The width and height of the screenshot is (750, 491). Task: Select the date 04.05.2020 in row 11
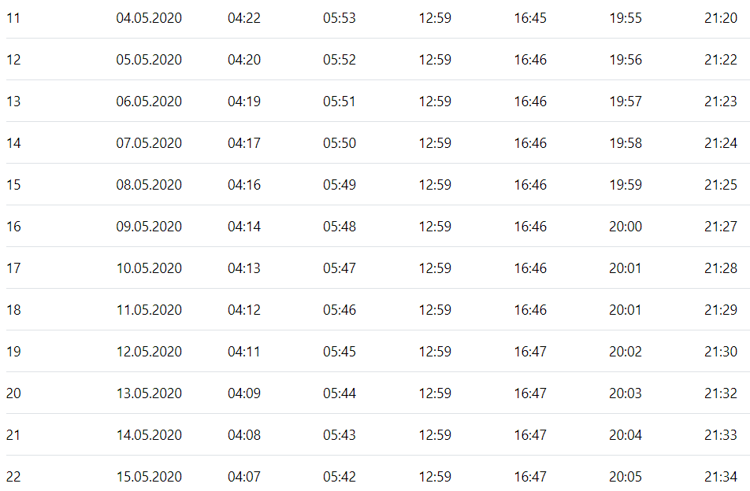149,18
